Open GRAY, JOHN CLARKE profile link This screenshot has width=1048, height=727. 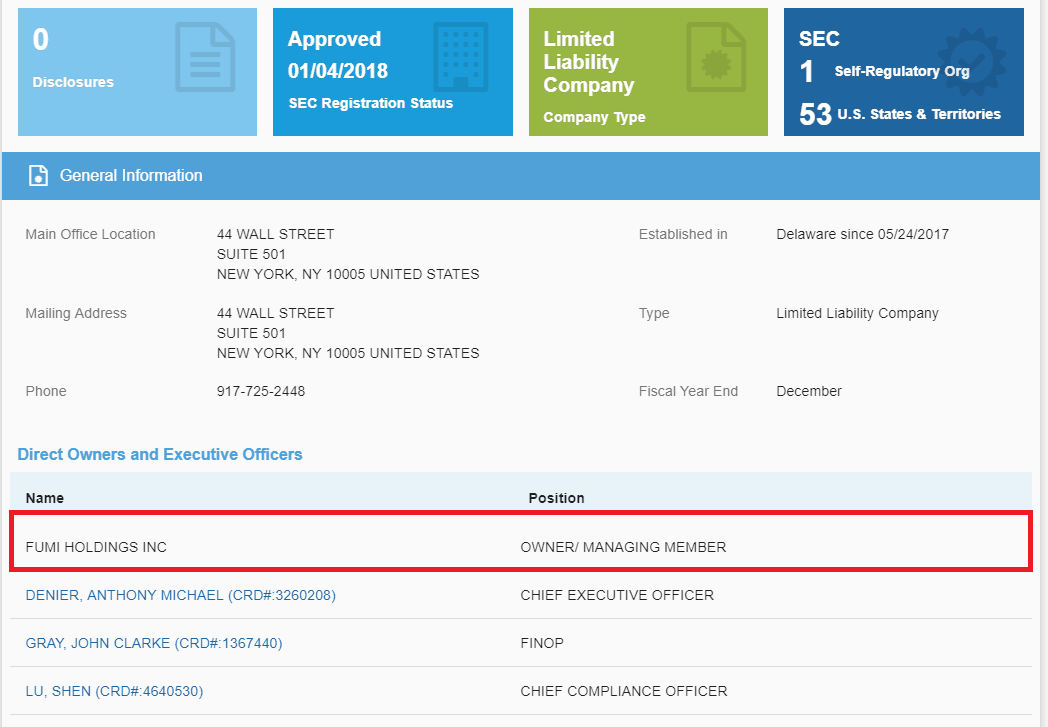[154, 643]
